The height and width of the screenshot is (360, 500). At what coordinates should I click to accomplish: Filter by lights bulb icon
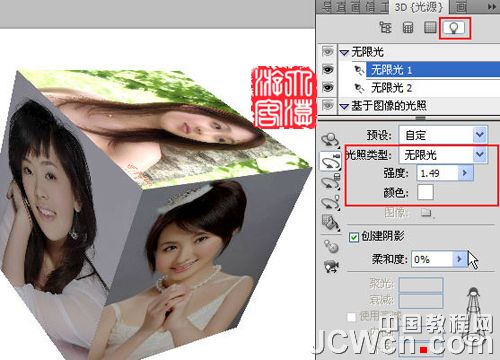(x=453, y=28)
